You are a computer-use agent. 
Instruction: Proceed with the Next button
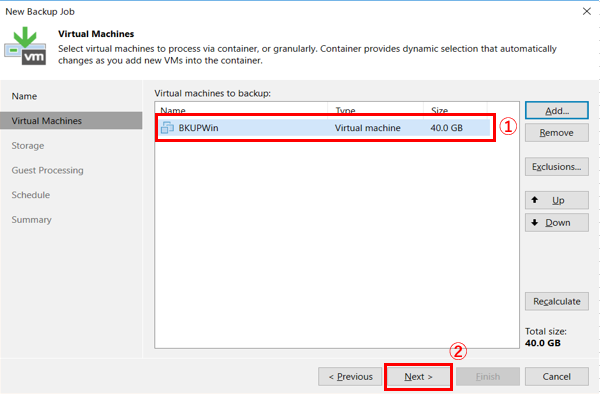pyautogui.click(x=418, y=377)
